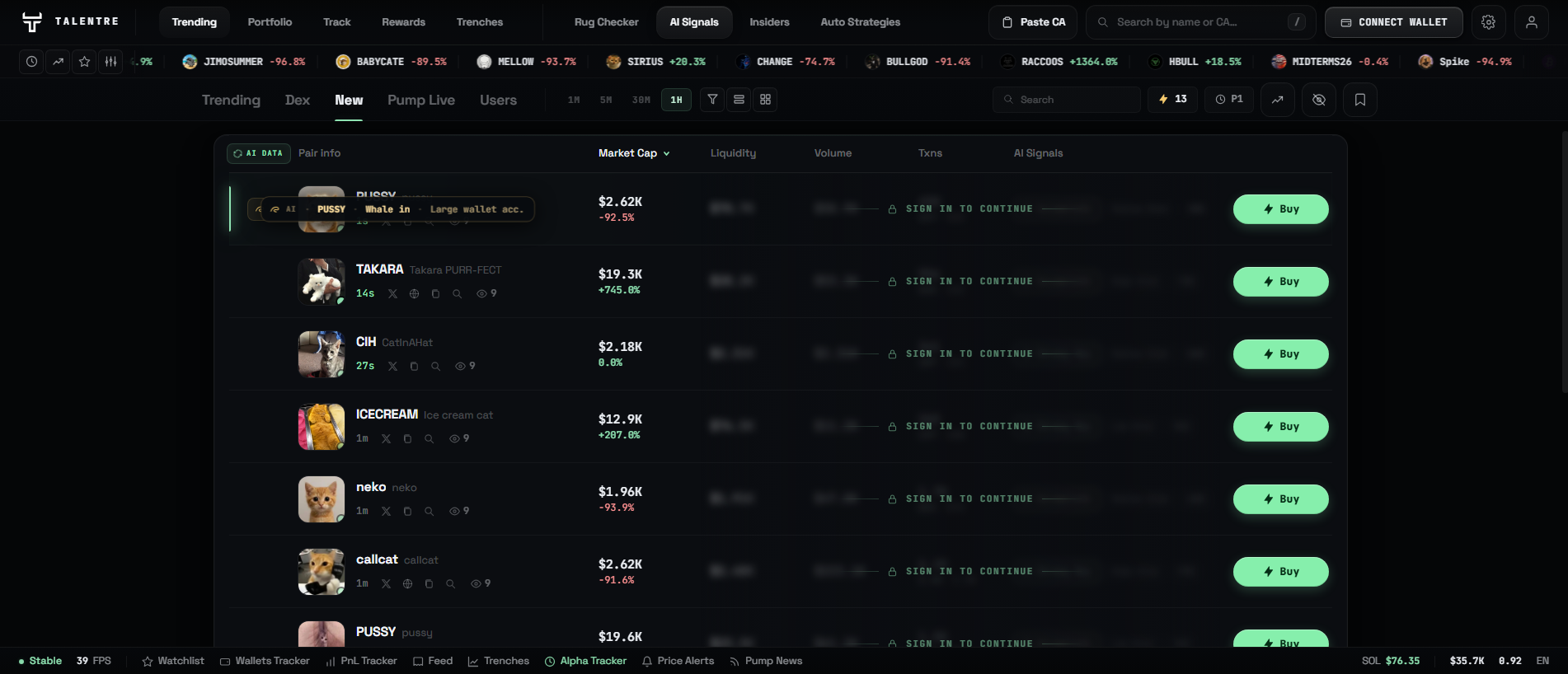
Task: Buy the ICECREAM token
Action: tap(1280, 427)
